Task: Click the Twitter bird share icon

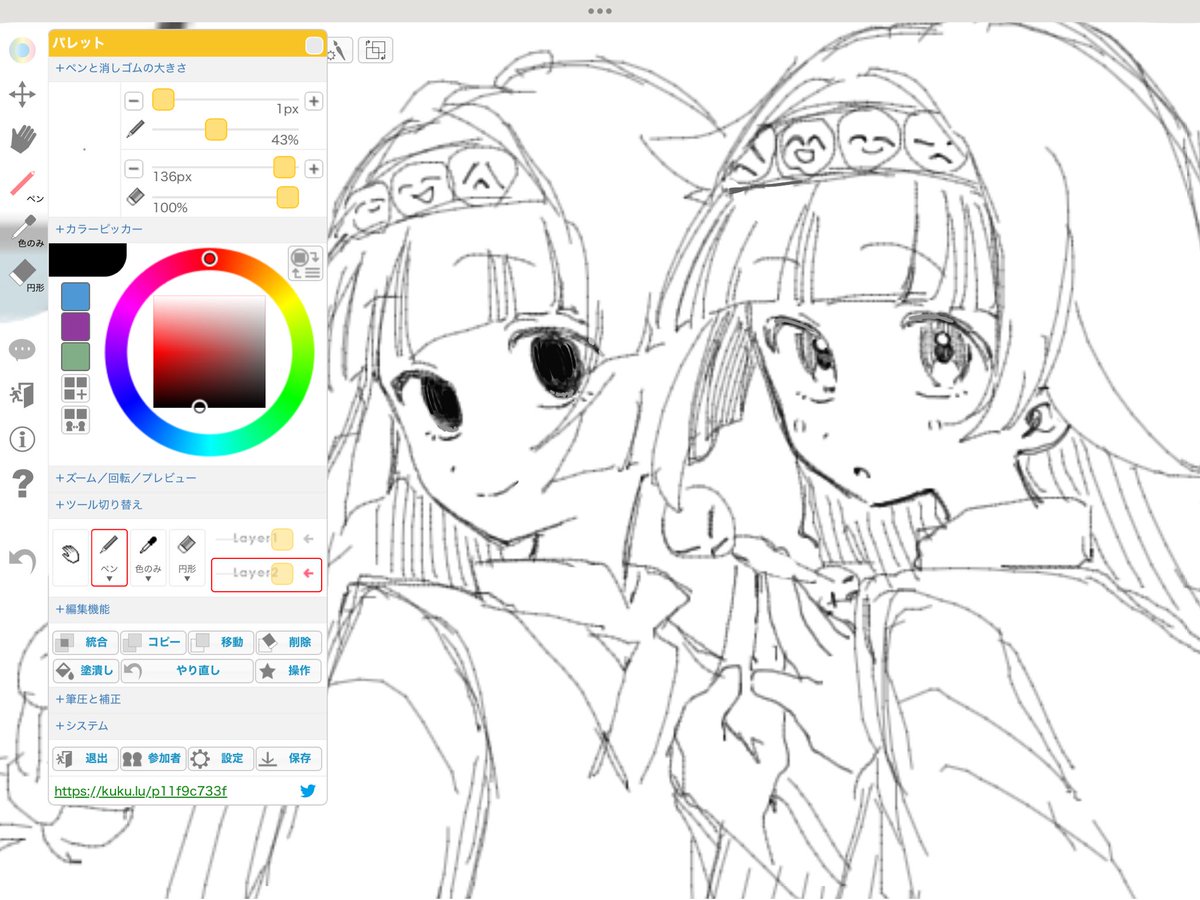Action: tap(308, 790)
